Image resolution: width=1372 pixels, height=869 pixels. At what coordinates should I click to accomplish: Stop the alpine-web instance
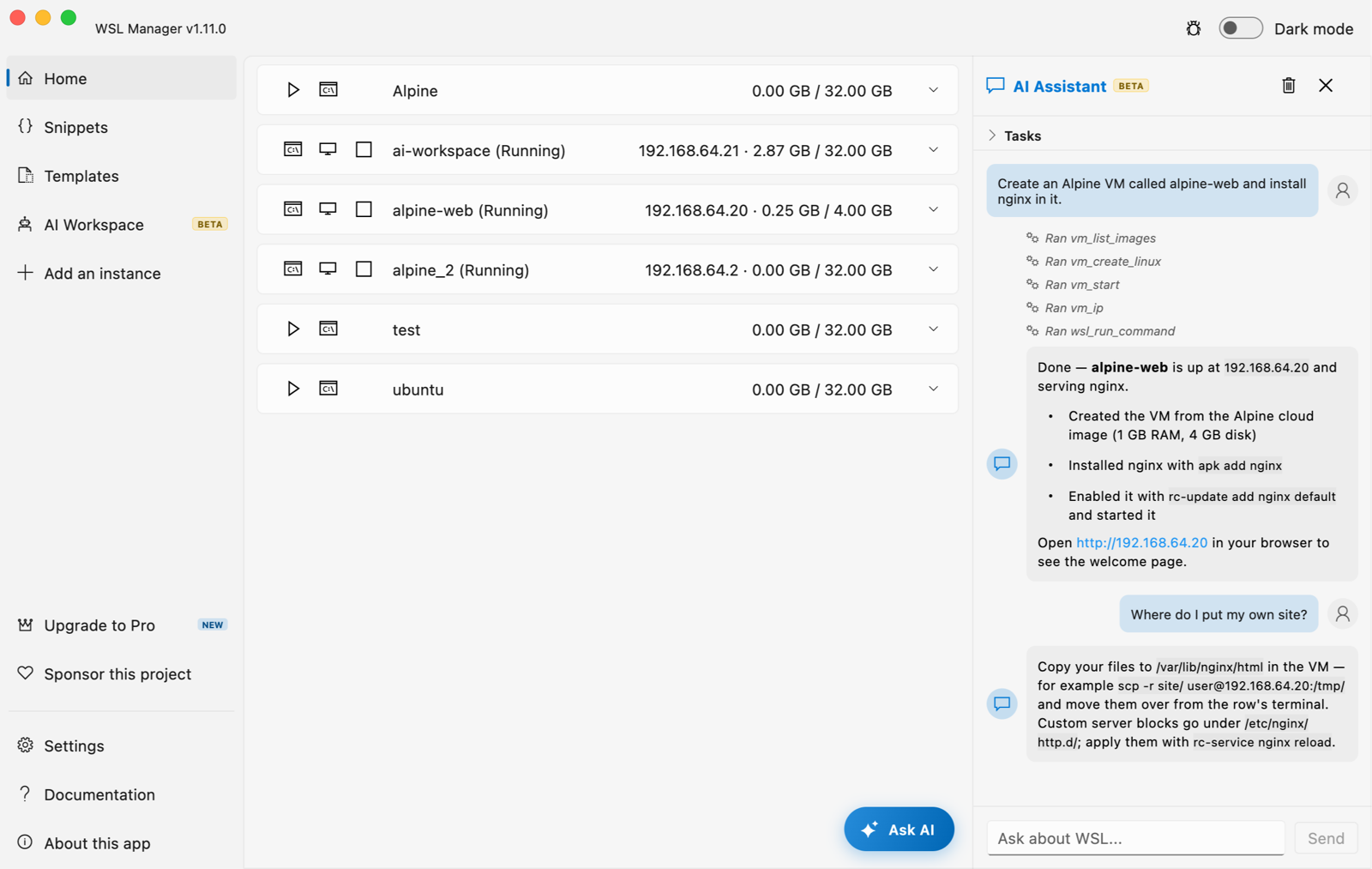364,209
